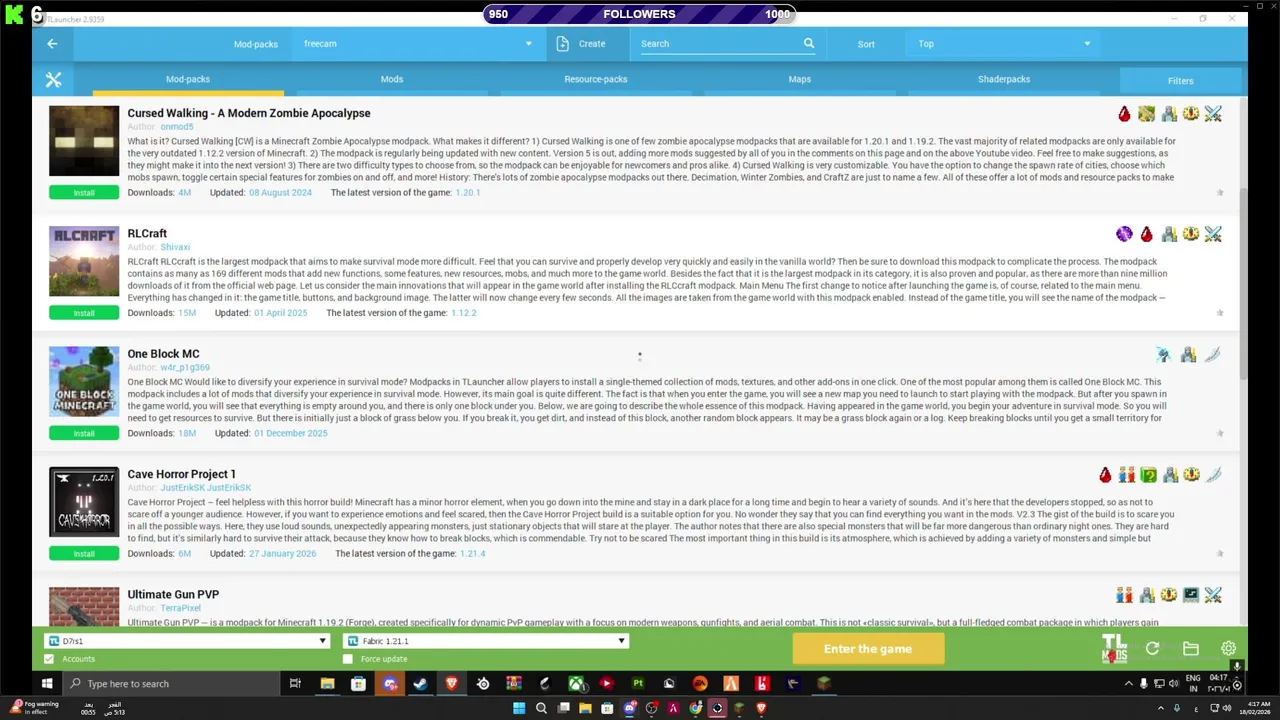Click the refresh icon in the bottom bar

click(x=1153, y=649)
